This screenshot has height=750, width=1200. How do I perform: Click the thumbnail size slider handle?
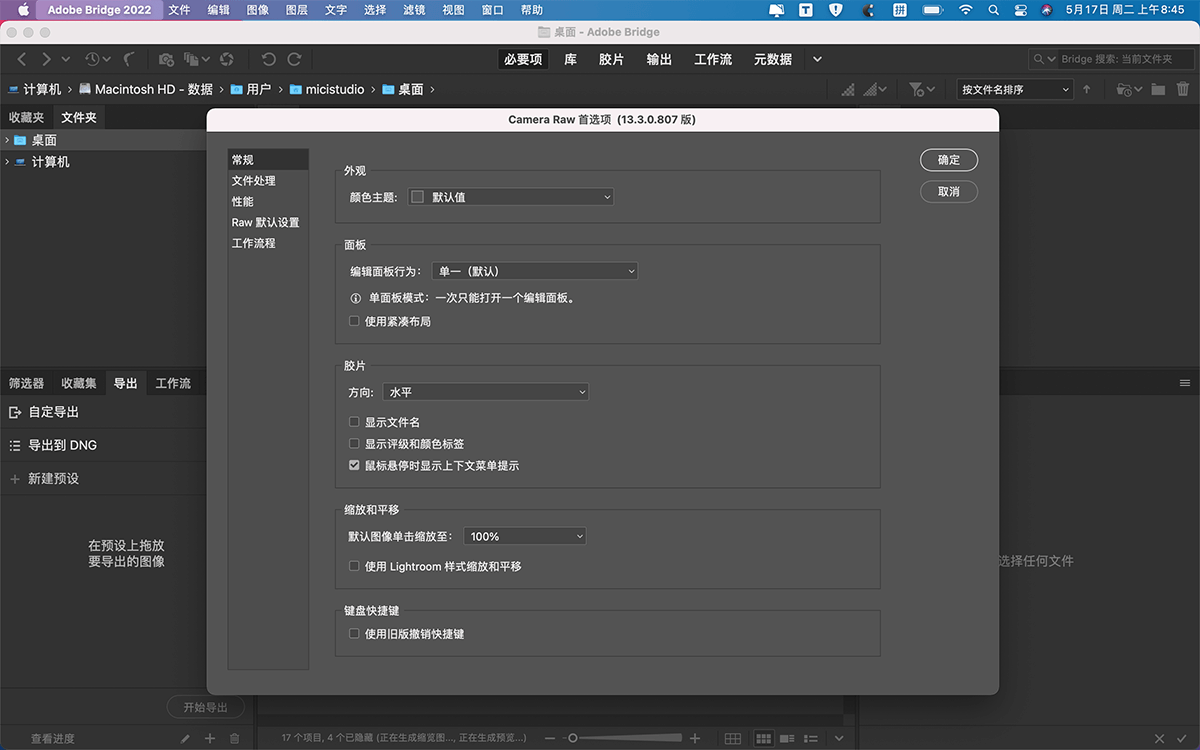click(x=573, y=739)
